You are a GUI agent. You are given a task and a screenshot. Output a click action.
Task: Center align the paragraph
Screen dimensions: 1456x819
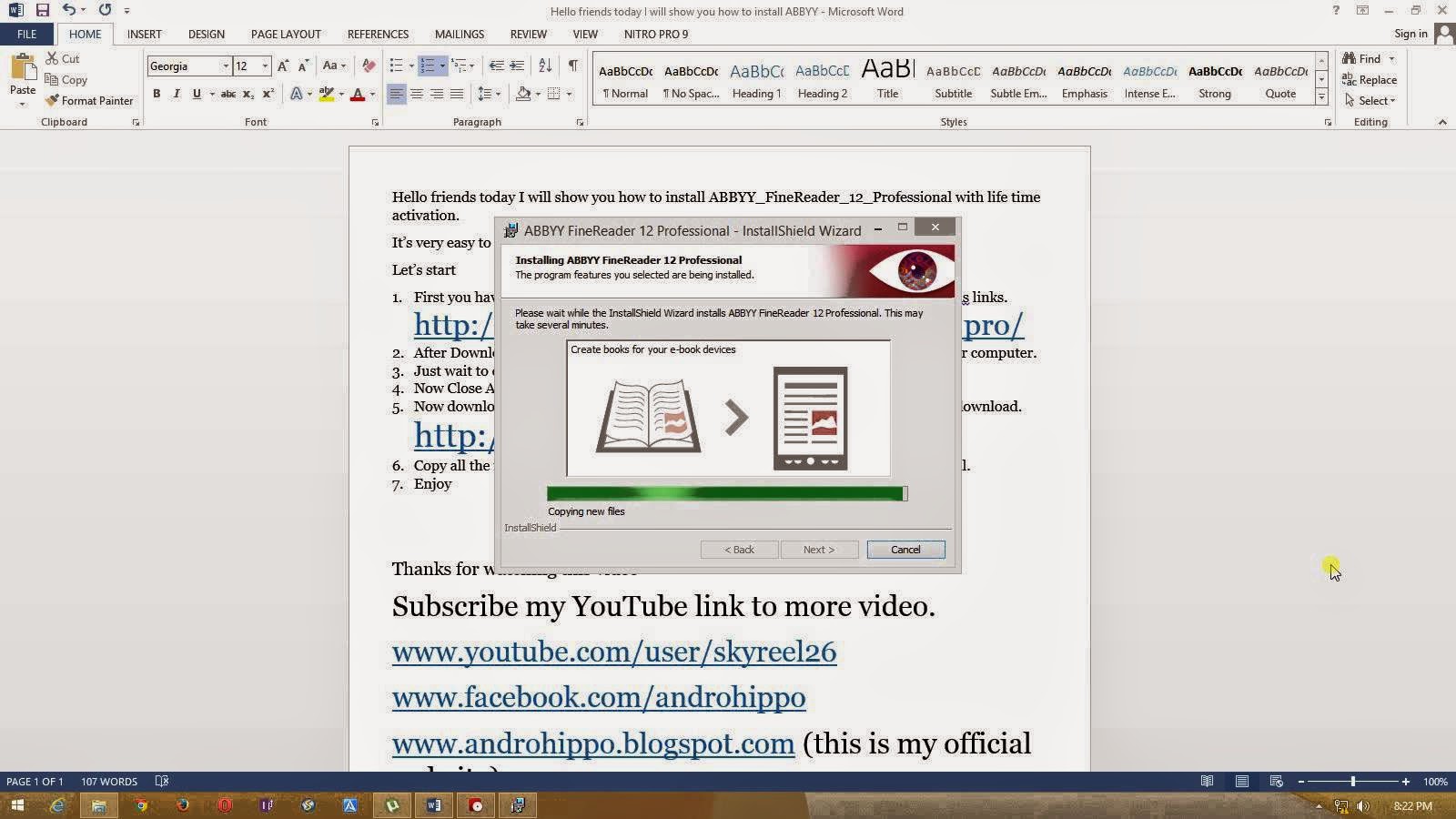pyautogui.click(x=417, y=94)
